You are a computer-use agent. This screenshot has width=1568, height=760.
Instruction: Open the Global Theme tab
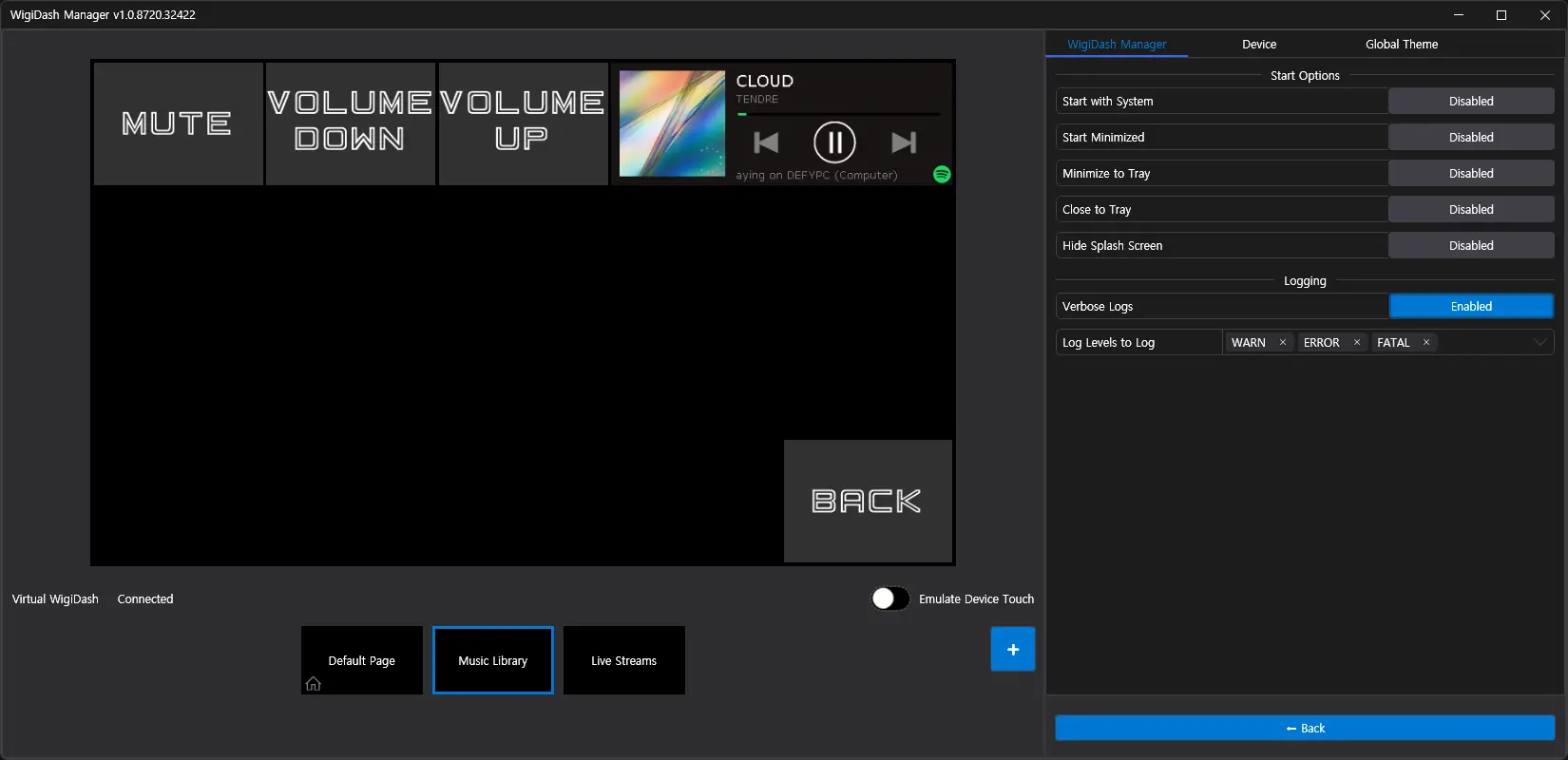pyautogui.click(x=1402, y=44)
